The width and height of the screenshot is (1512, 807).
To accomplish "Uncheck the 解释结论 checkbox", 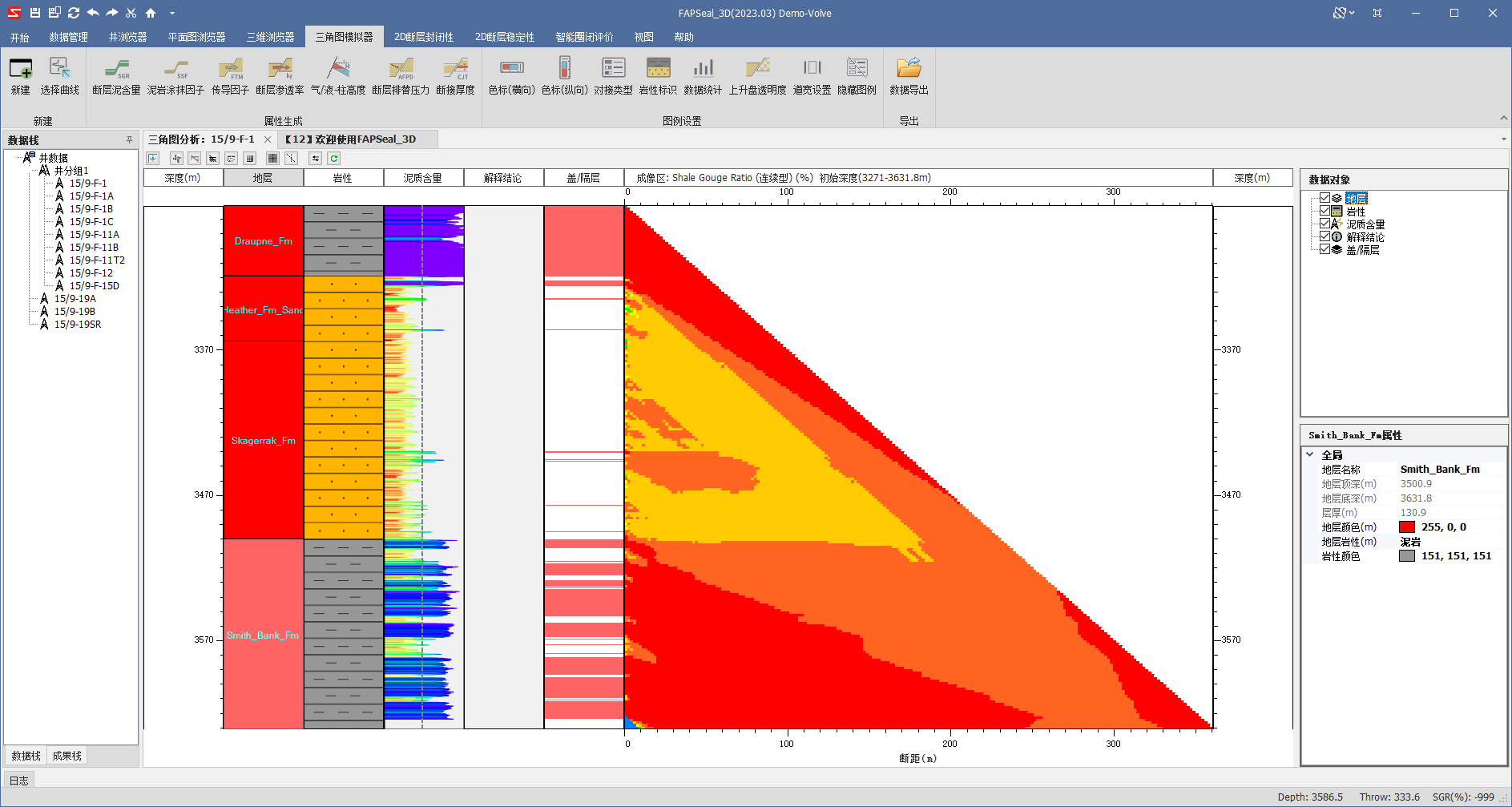I will [x=1325, y=236].
